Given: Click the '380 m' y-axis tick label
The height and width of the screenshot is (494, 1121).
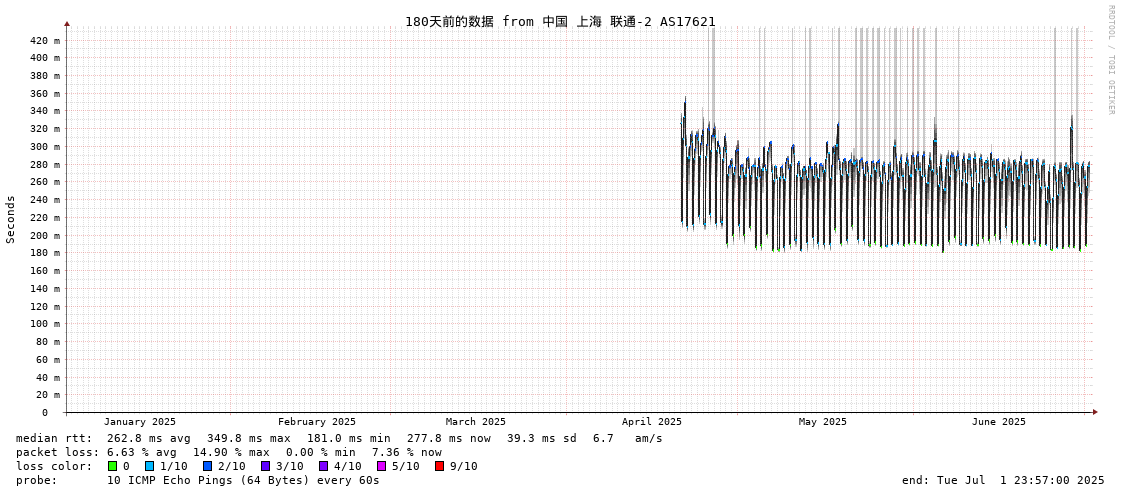Looking at the screenshot, I should pyautogui.click(x=45, y=76).
